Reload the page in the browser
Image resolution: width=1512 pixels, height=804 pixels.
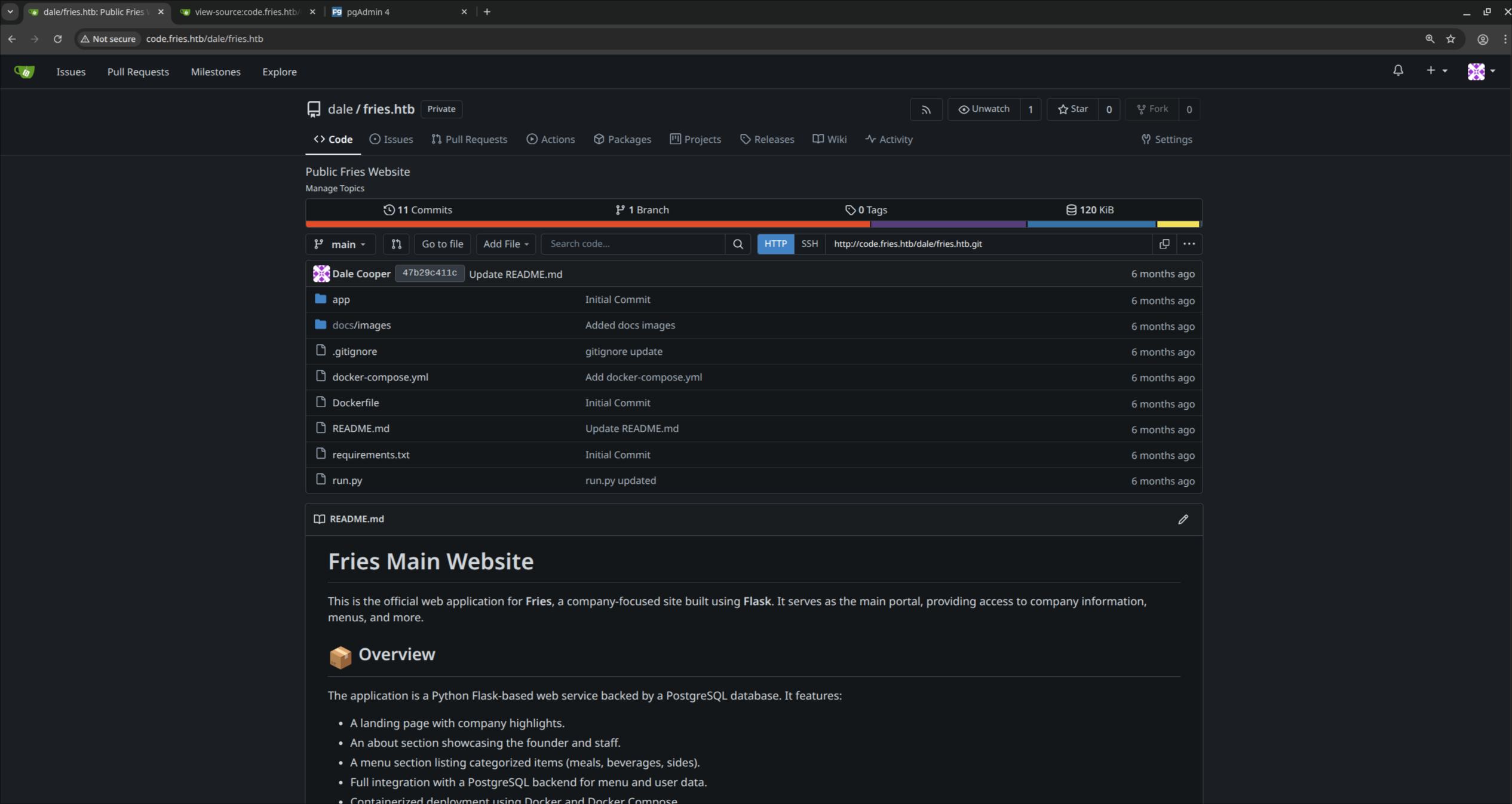57,39
